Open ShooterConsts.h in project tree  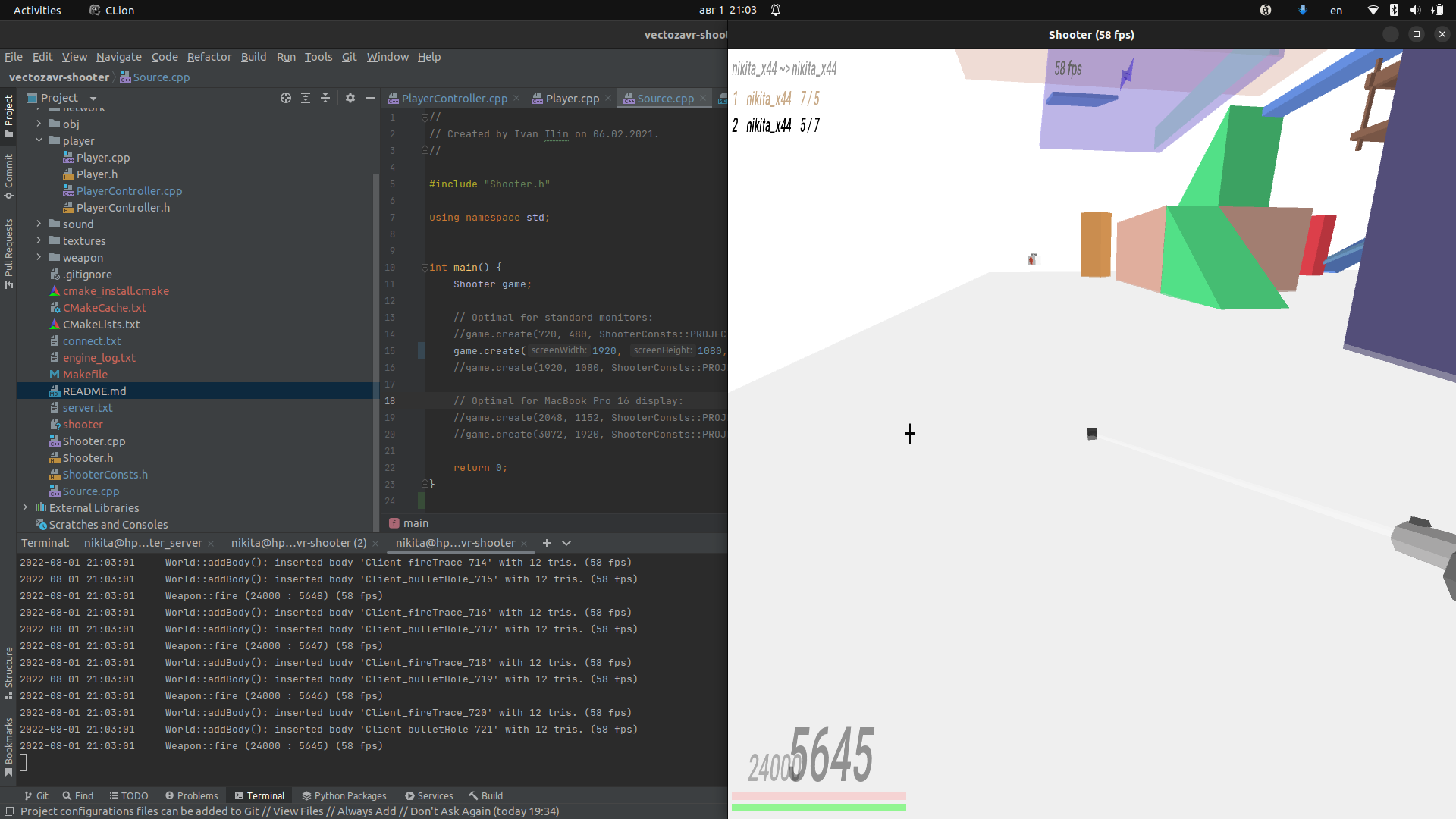pyautogui.click(x=105, y=475)
